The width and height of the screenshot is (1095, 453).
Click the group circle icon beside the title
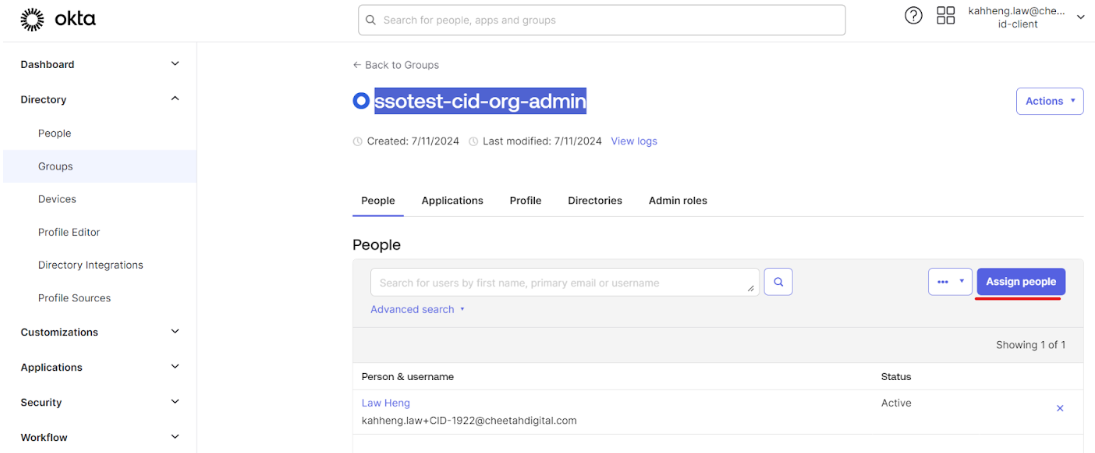tap(361, 101)
